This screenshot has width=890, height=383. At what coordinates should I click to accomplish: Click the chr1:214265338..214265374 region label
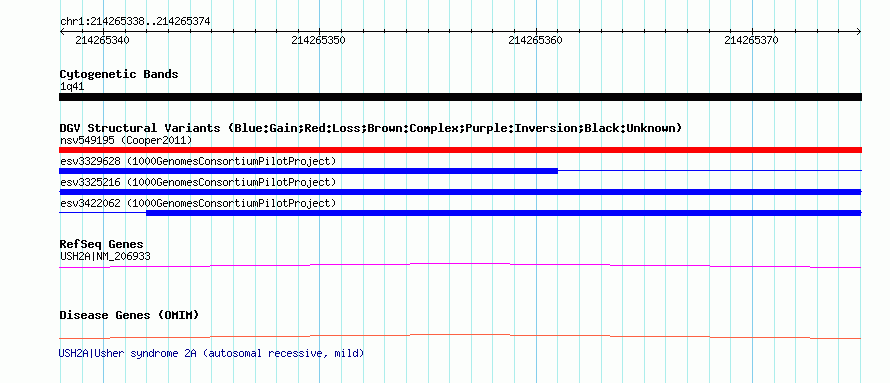pyautogui.click(x=135, y=21)
